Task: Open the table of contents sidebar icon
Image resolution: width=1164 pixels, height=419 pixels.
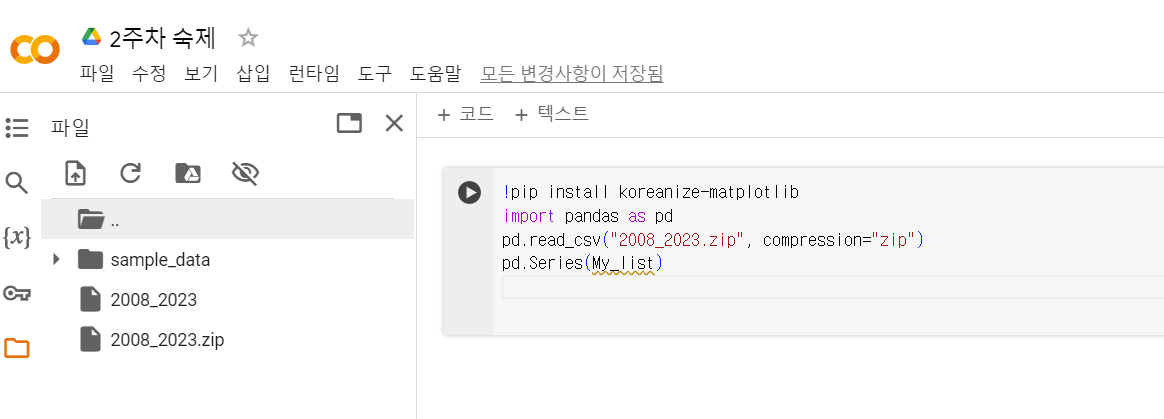Action: tap(17, 128)
